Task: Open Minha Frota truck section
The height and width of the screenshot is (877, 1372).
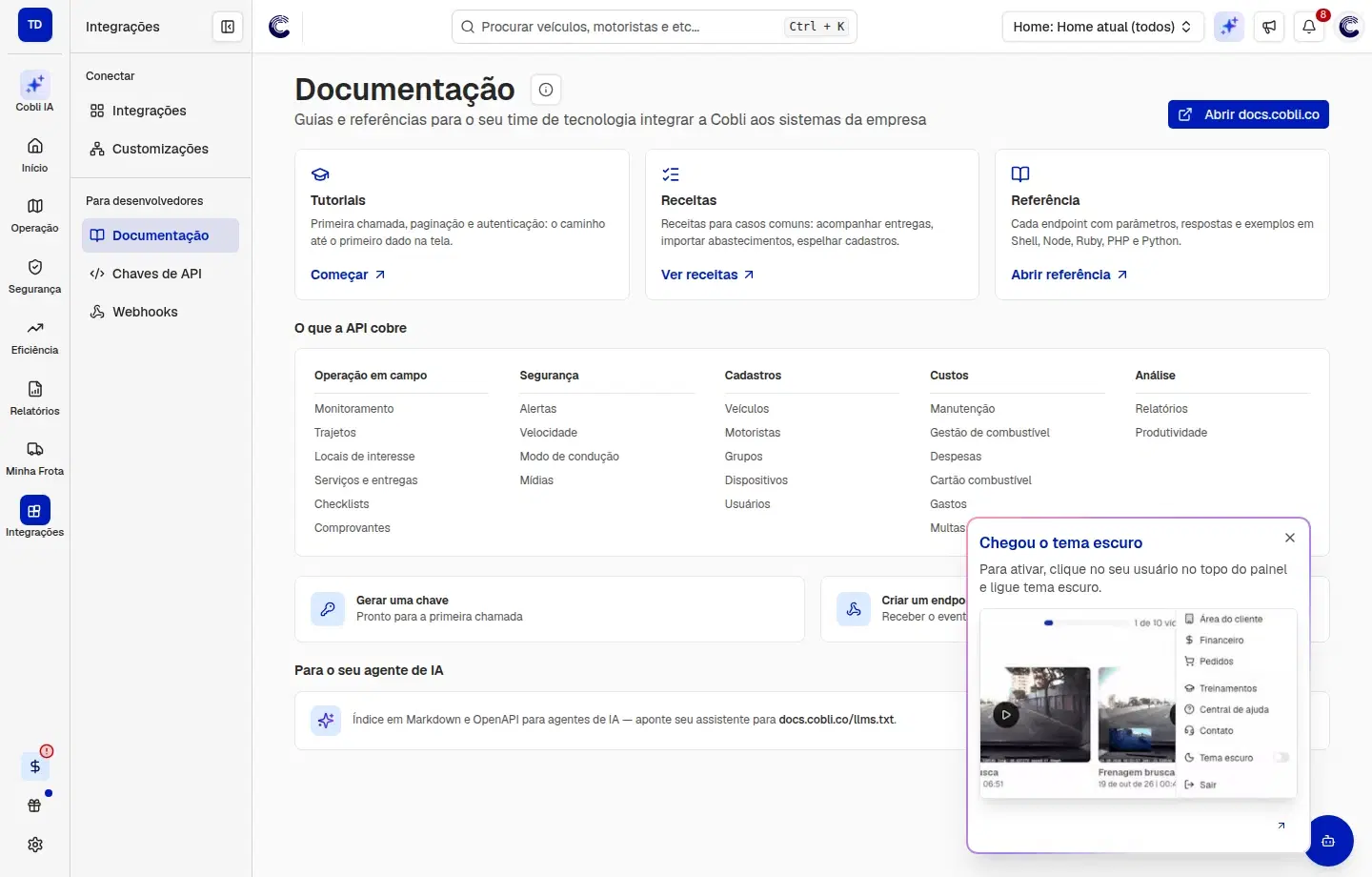Action: (34, 458)
